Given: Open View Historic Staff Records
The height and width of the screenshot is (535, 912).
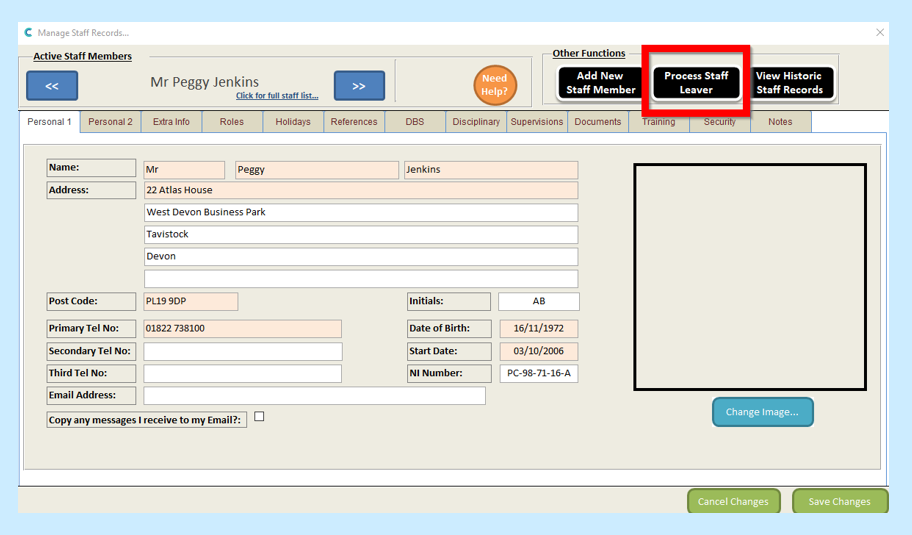Looking at the screenshot, I should [788, 83].
